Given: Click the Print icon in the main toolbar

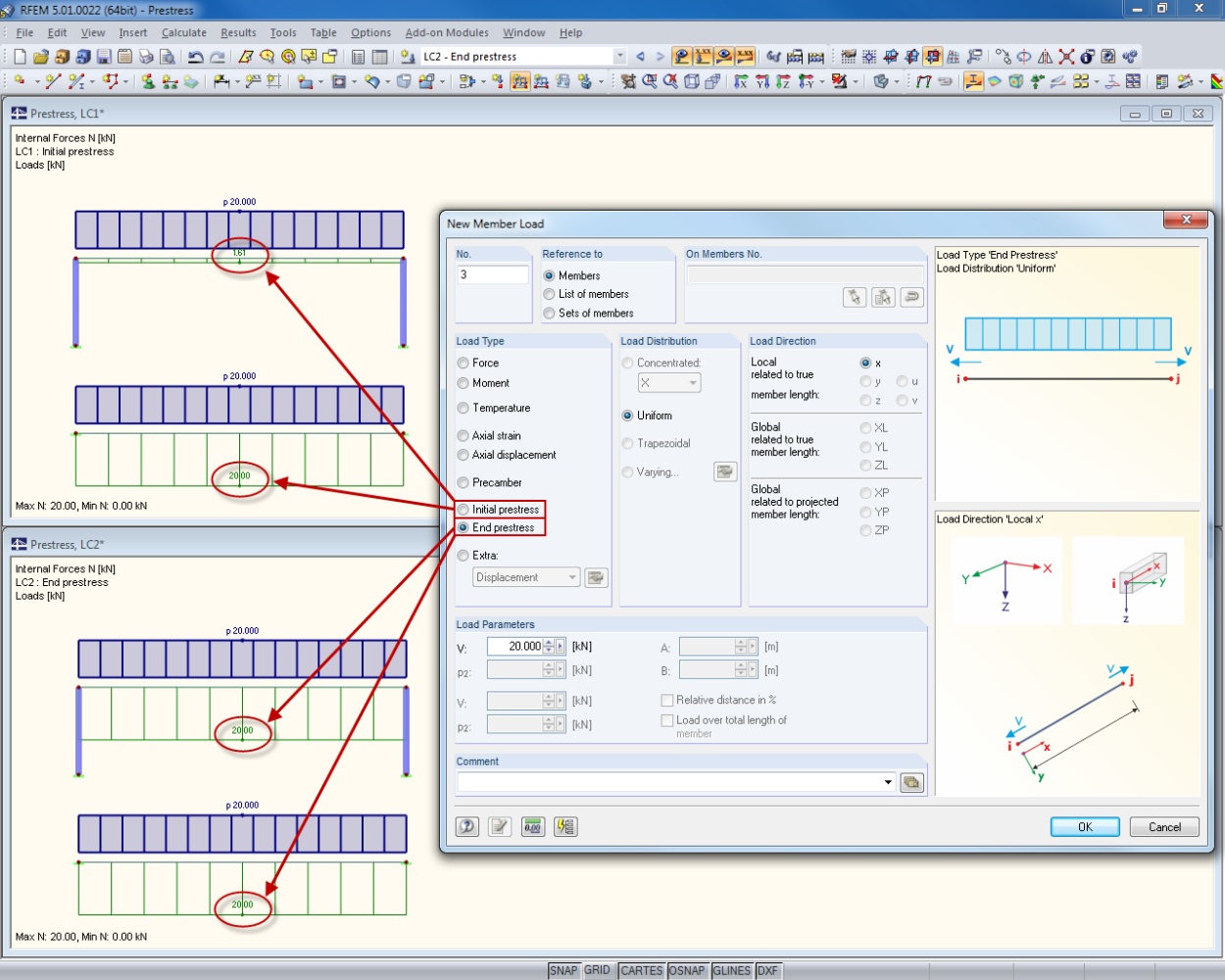Looking at the screenshot, I should (146, 57).
